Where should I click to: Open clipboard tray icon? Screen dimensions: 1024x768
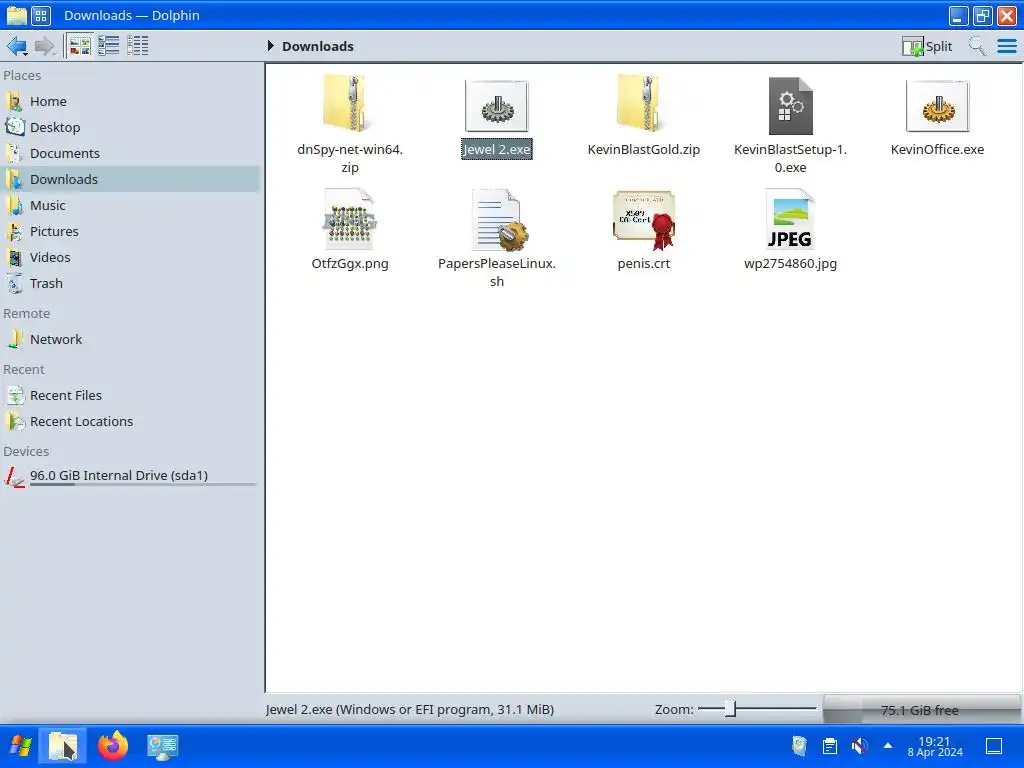(829, 746)
